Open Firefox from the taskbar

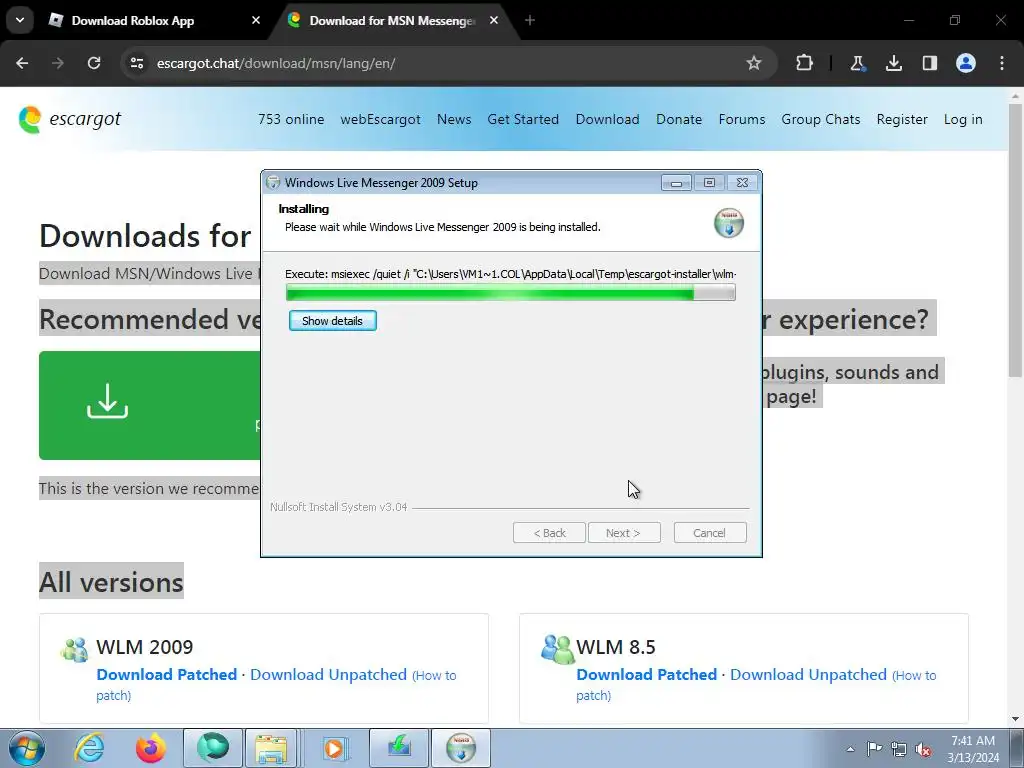click(x=150, y=748)
